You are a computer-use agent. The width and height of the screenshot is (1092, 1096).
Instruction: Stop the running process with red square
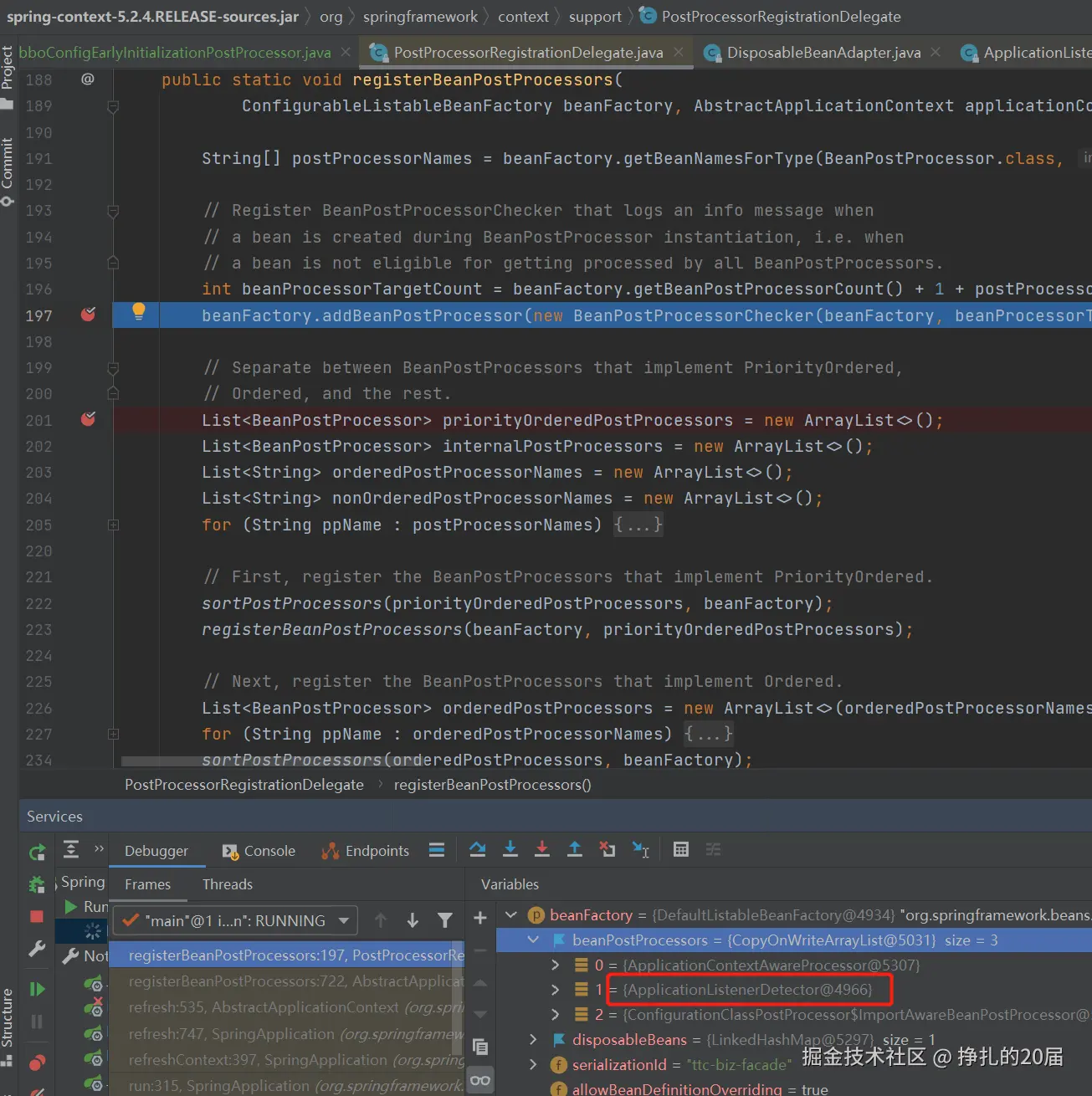click(x=37, y=917)
